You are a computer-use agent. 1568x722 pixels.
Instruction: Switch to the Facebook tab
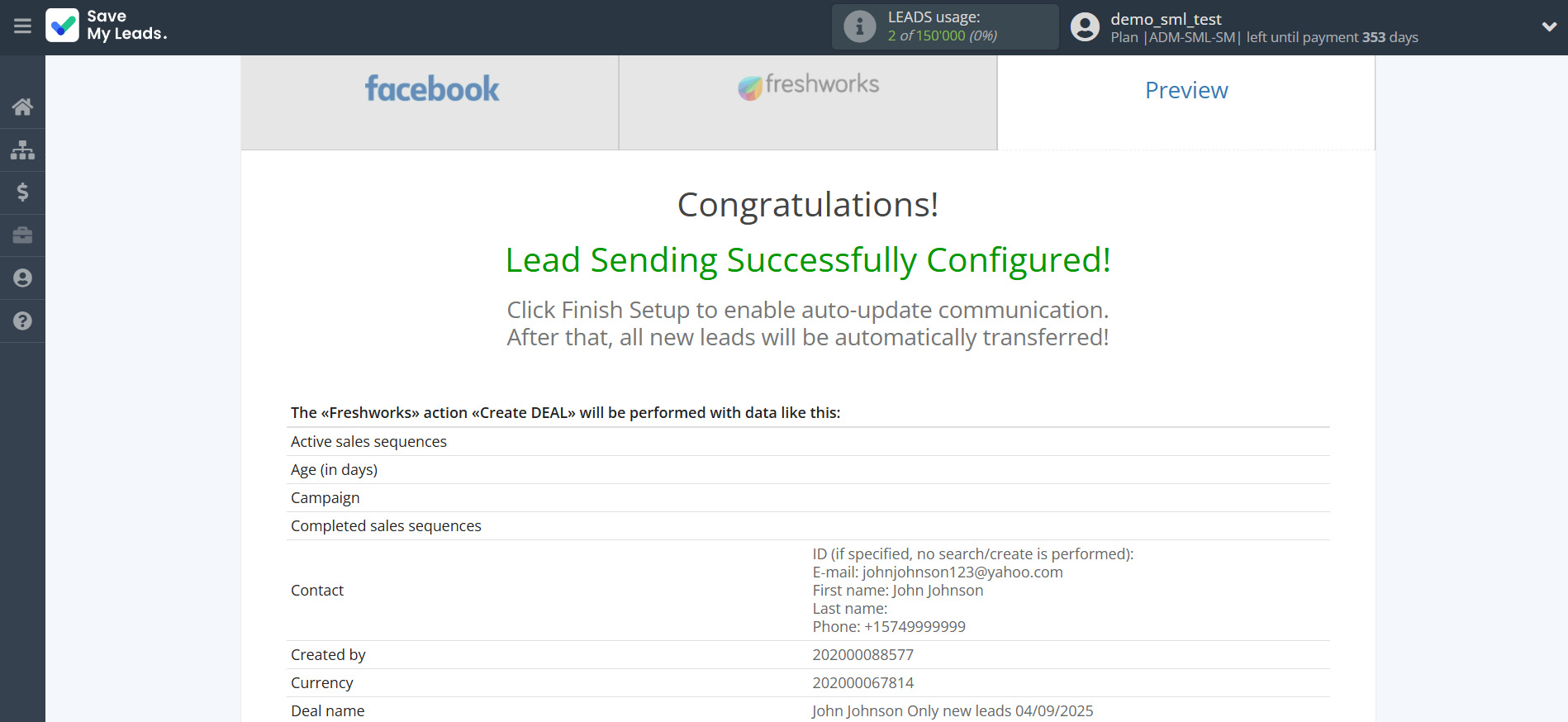[430, 89]
